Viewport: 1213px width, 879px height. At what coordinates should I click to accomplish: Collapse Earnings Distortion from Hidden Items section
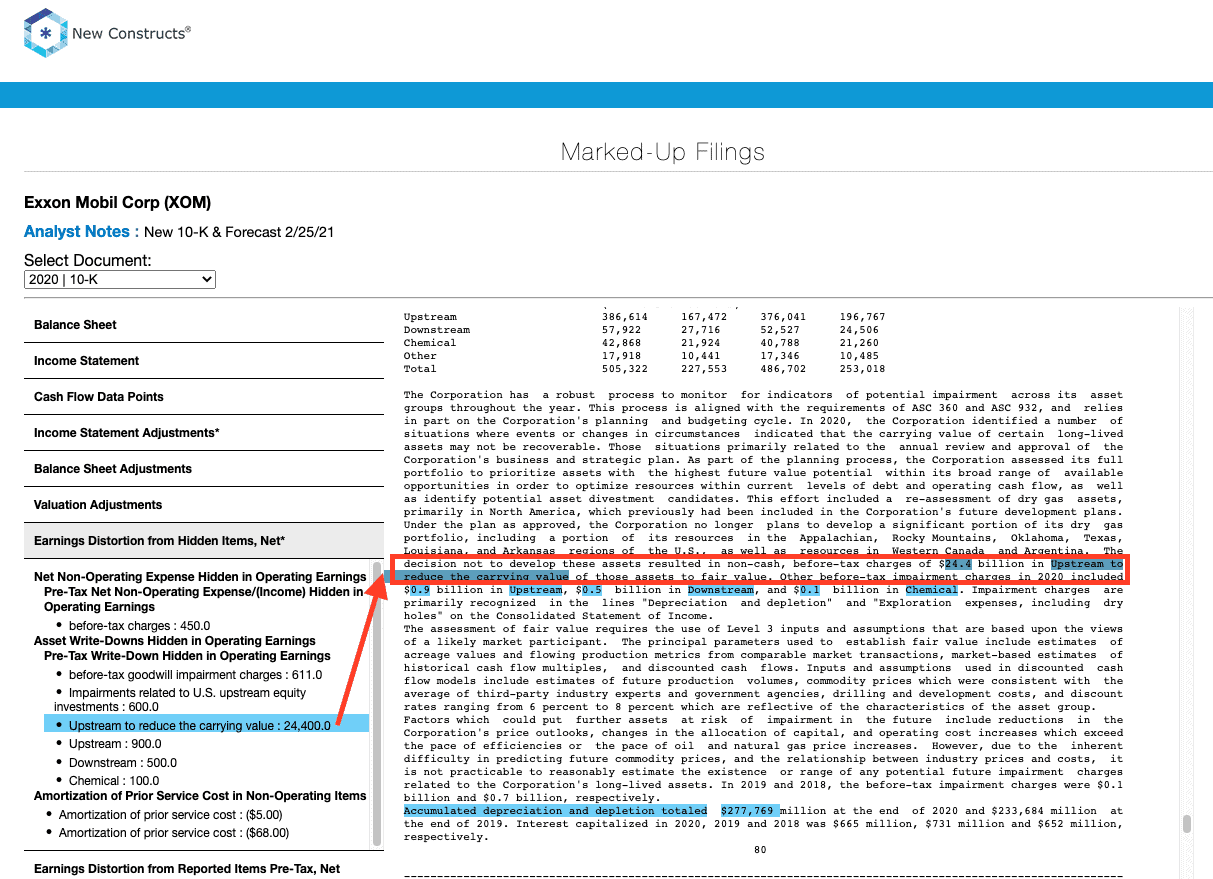[x=204, y=541]
